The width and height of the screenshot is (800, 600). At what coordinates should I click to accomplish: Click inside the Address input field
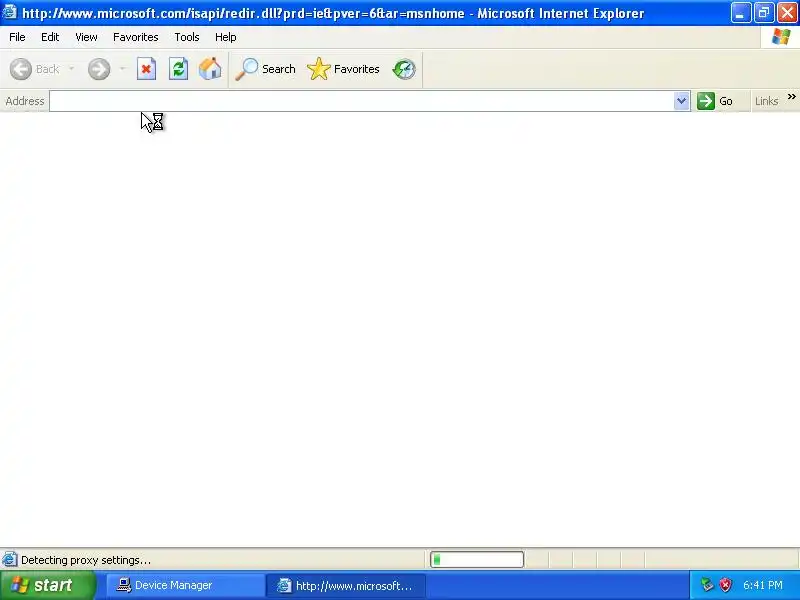point(362,101)
